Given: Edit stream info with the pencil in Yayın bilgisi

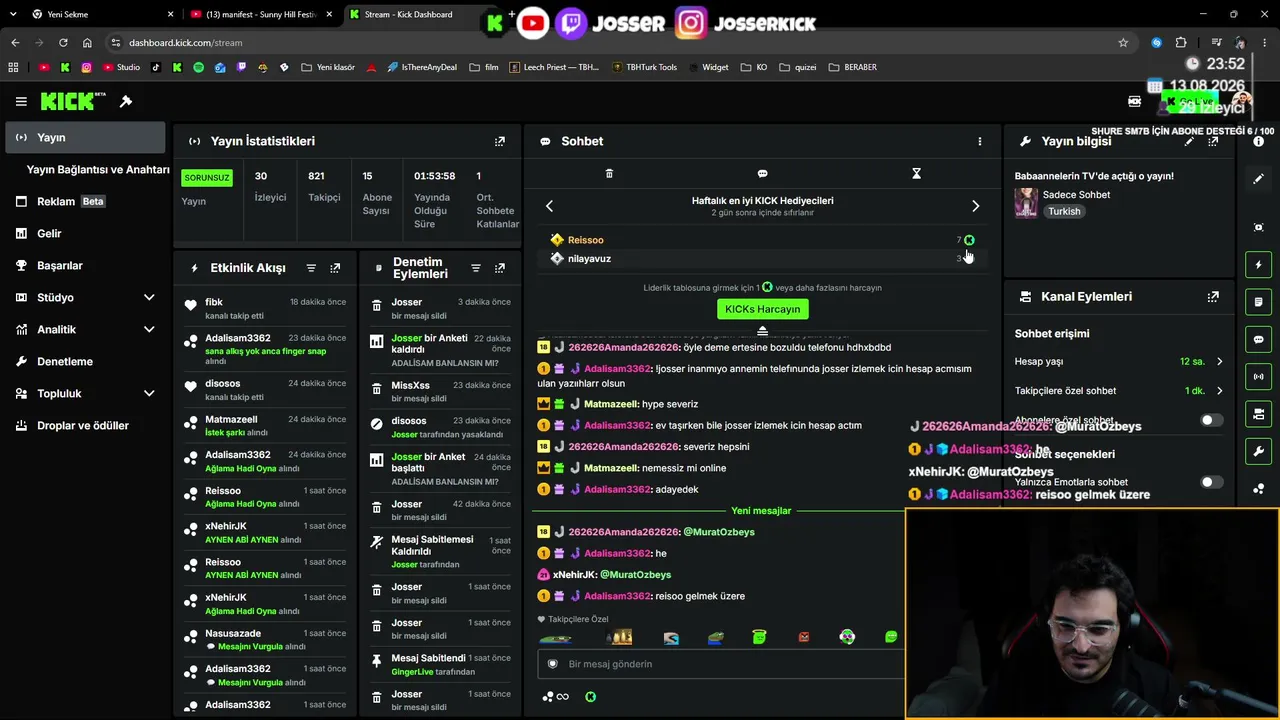Looking at the screenshot, I should 1189,141.
